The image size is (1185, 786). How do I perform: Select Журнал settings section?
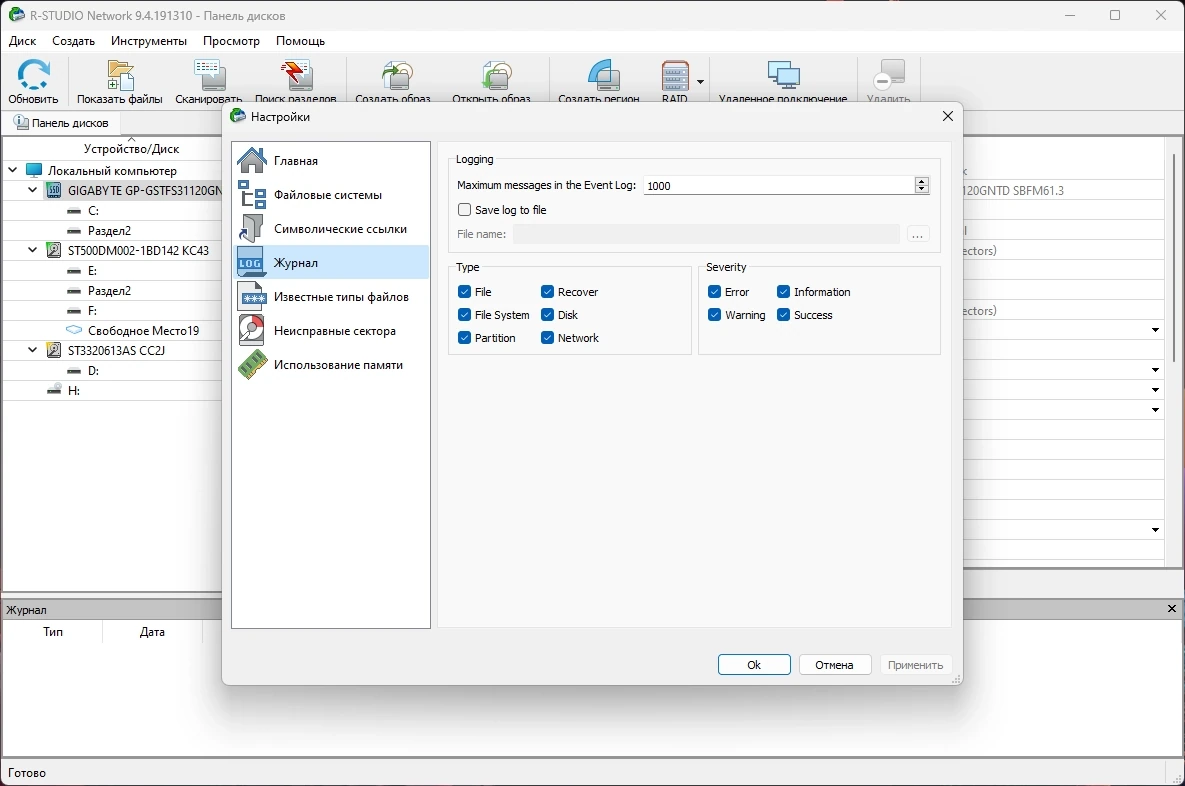pos(331,262)
